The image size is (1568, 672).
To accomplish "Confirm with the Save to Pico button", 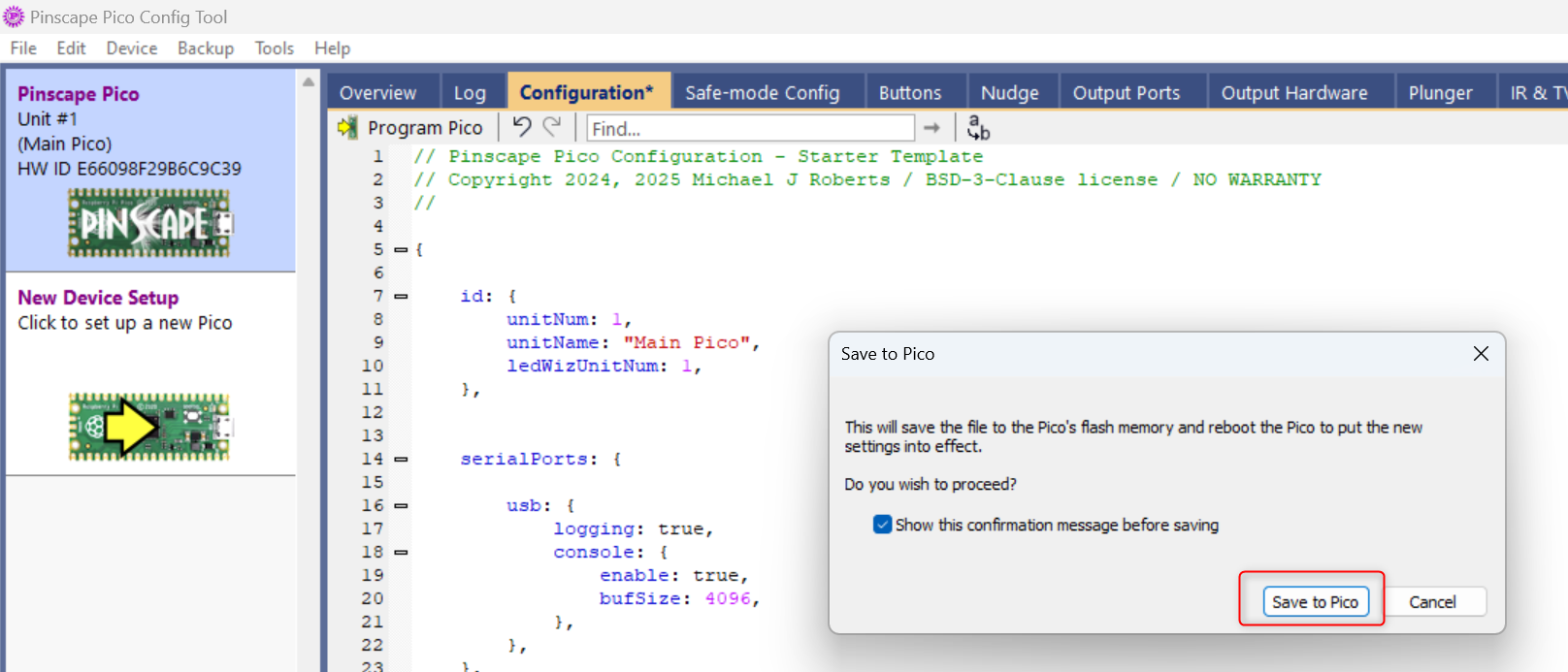I will click(1315, 601).
